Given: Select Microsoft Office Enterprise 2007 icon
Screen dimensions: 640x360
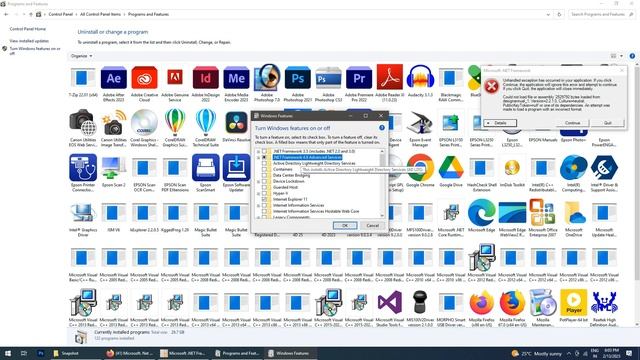Looking at the screenshot, I should point(542,212).
